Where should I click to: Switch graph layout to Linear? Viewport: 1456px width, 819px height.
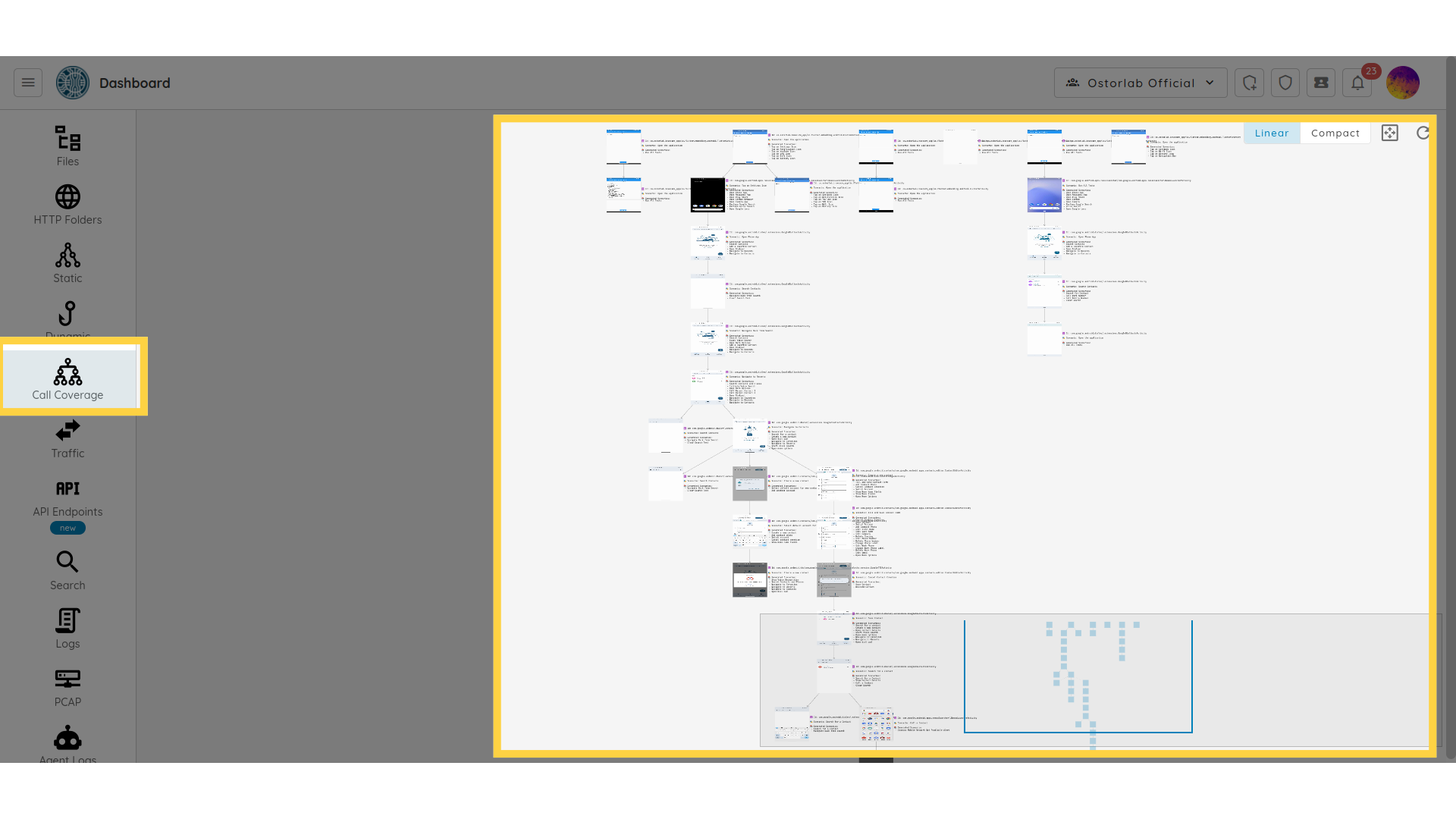click(x=1271, y=133)
